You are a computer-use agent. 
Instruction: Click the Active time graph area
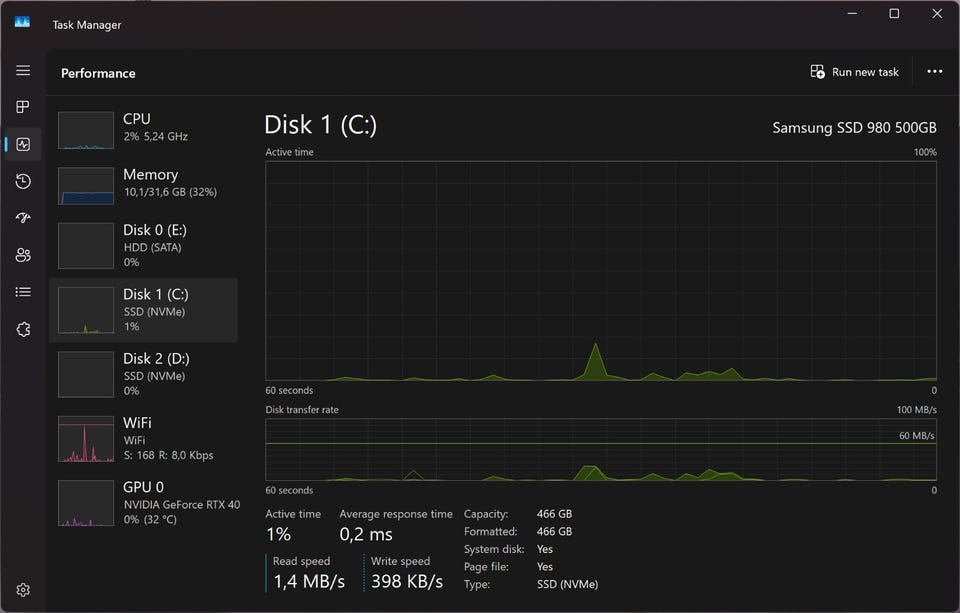tap(601, 271)
